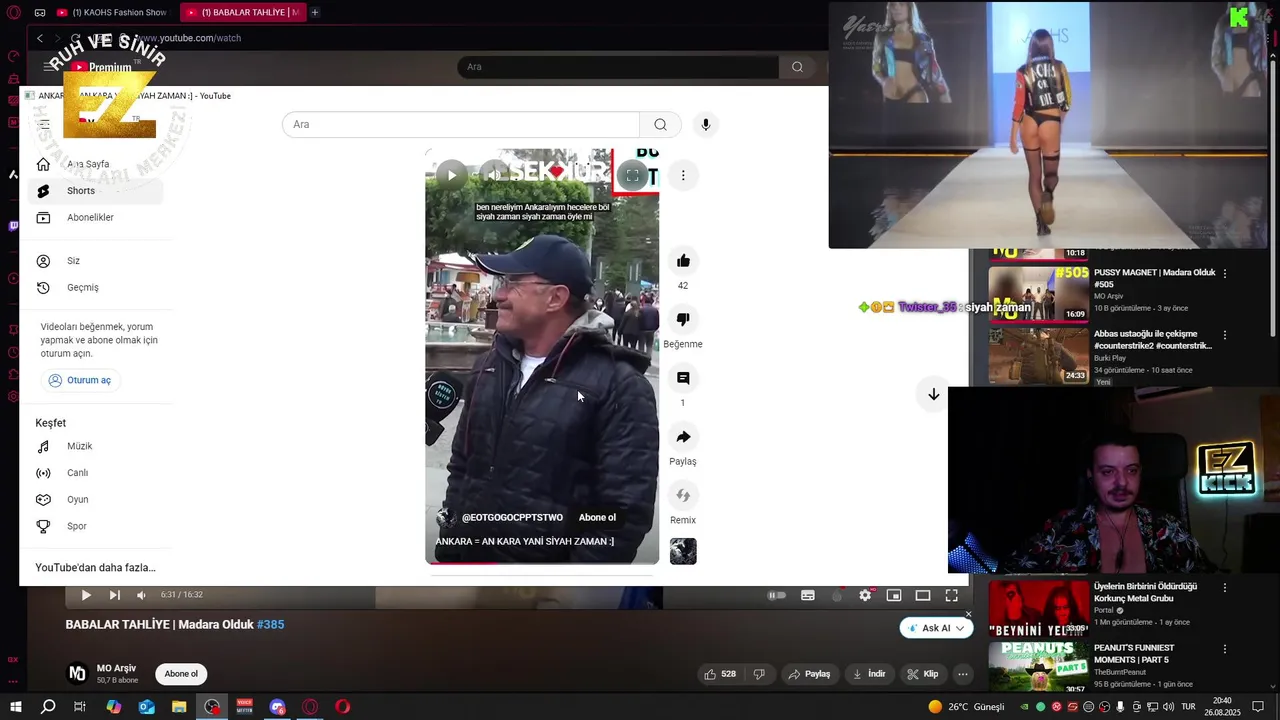
Task: Focus the Ara search field in Shorts window
Action: click(461, 124)
